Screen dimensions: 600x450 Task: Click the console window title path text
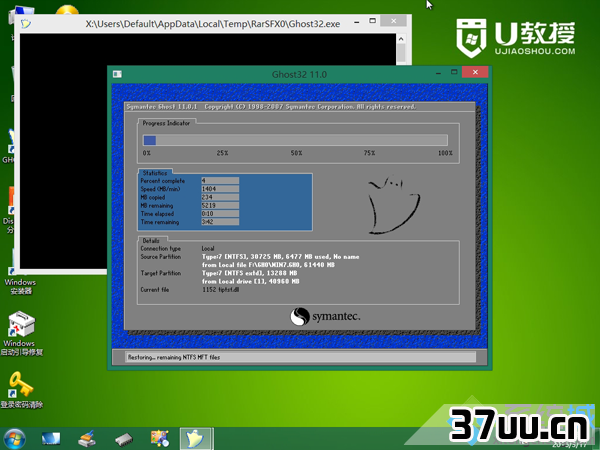click(213, 24)
